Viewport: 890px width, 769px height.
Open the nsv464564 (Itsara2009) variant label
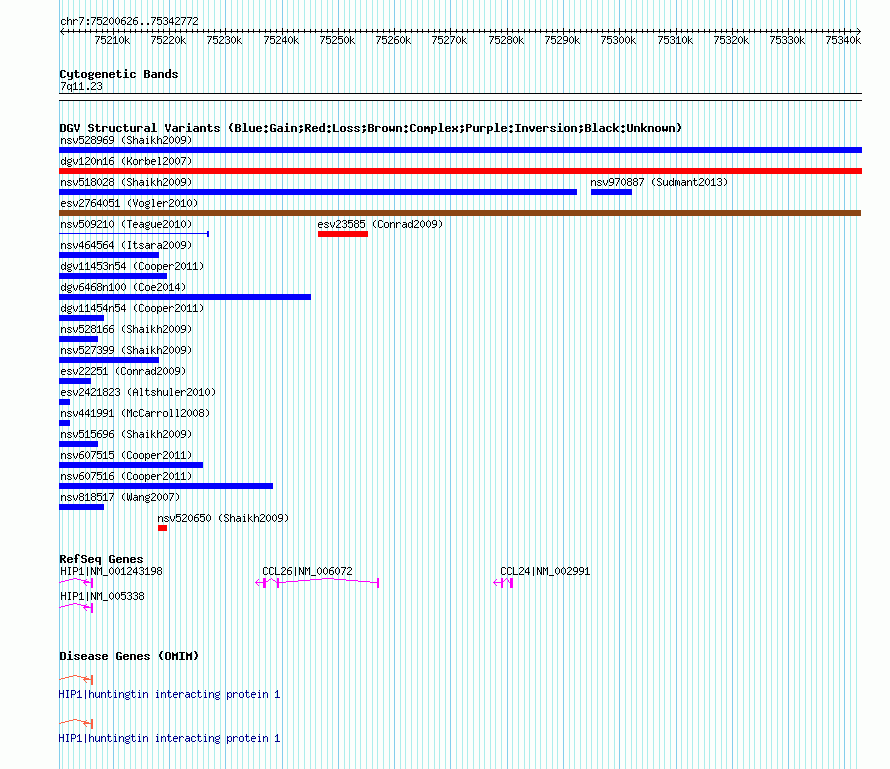[126, 245]
